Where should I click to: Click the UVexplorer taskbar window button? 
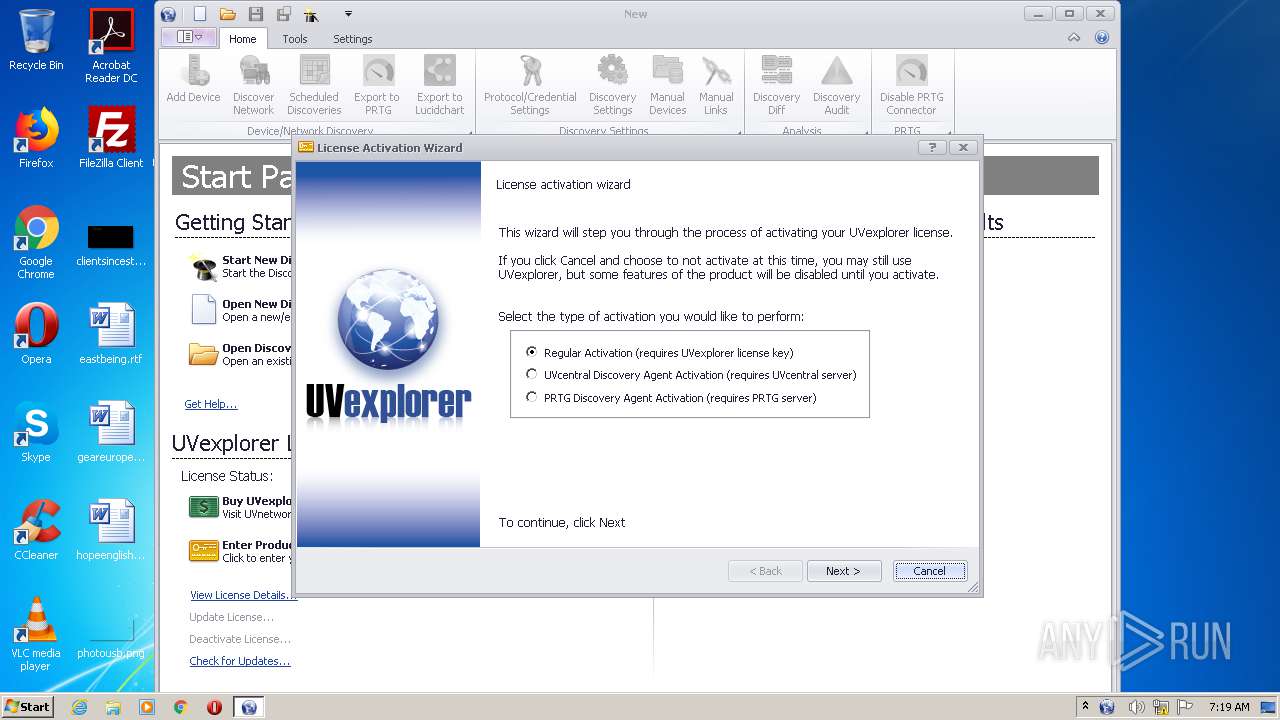[x=249, y=707]
